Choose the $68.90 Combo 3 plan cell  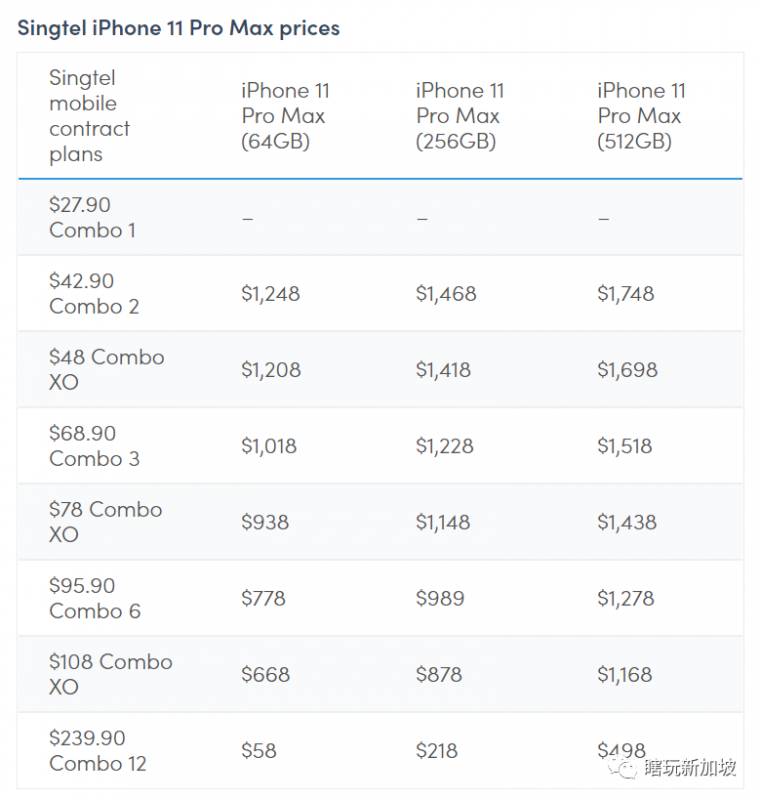pyautogui.click(x=94, y=446)
